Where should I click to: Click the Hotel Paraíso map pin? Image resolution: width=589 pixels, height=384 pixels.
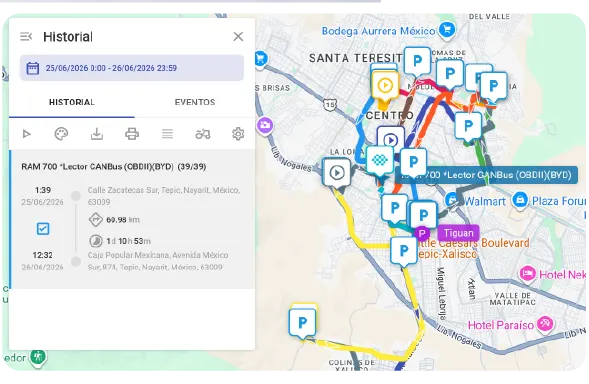click(x=545, y=323)
